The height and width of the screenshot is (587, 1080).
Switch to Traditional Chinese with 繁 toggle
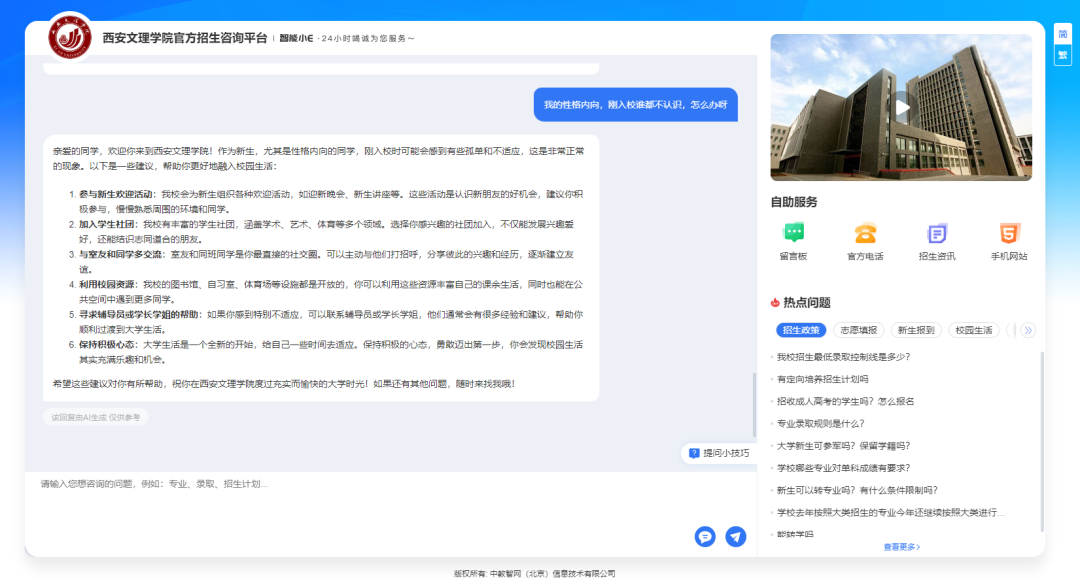tap(1062, 55)
